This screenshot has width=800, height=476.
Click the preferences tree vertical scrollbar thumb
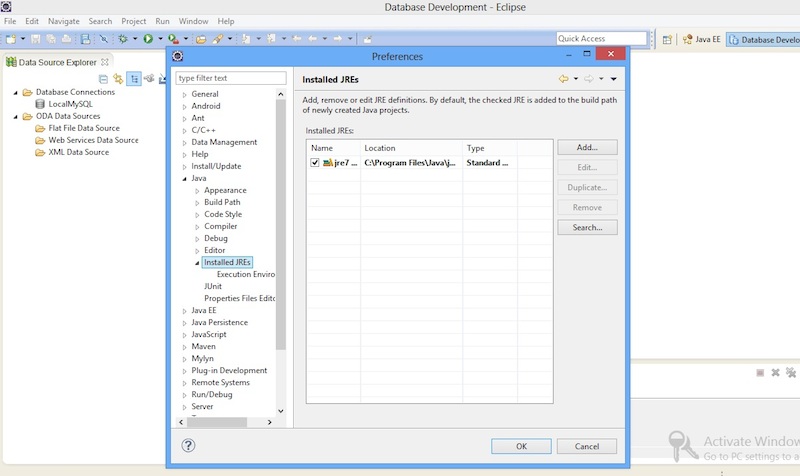tap(281, 224)
